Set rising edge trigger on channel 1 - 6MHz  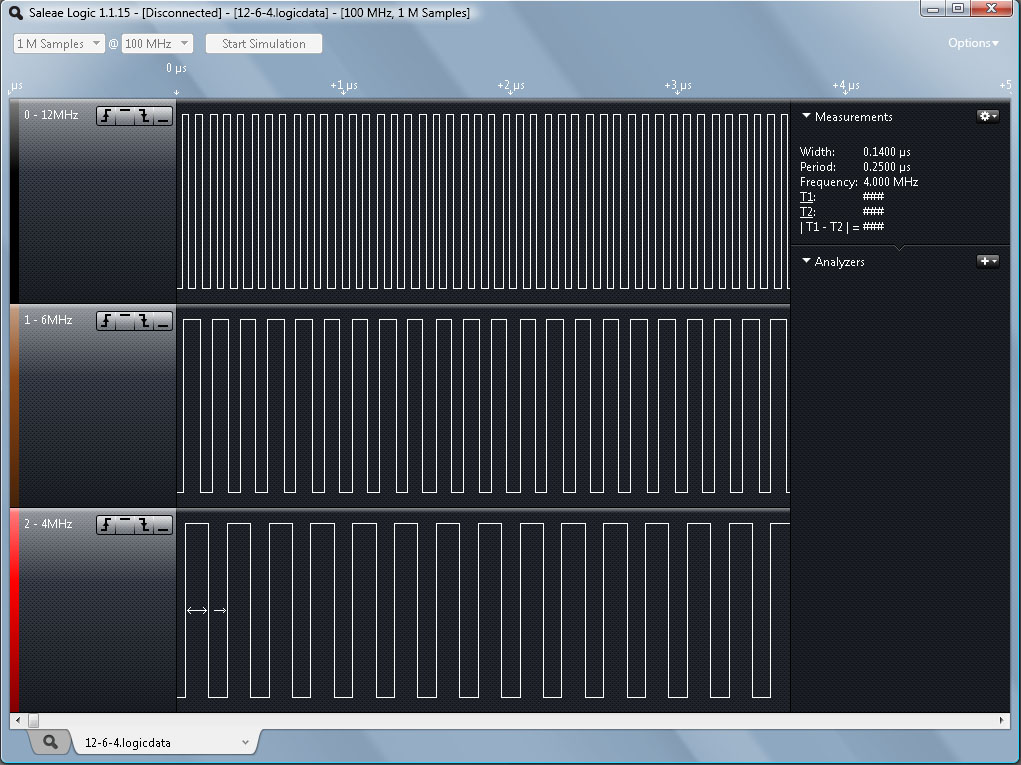click(106, 321)
